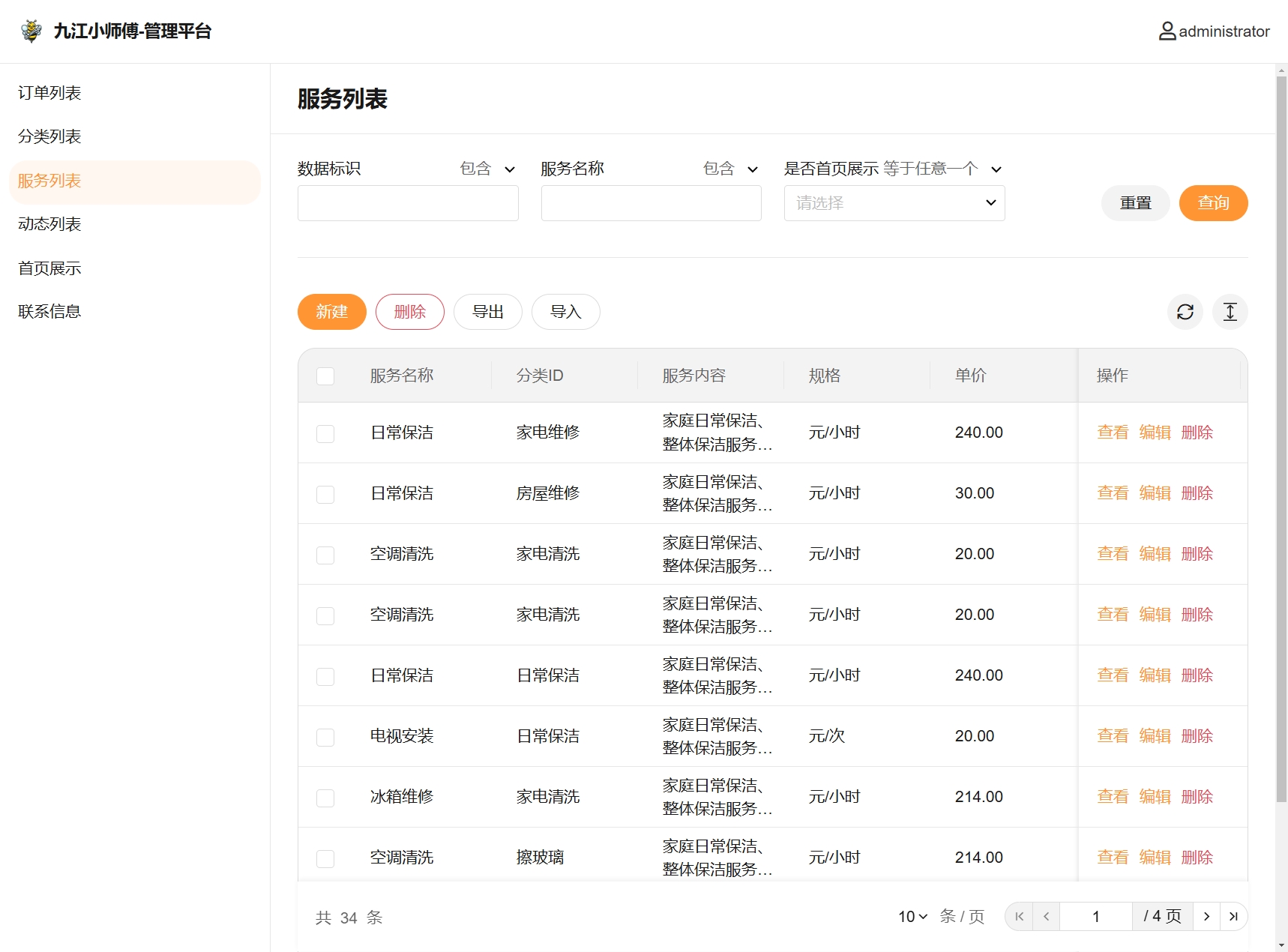Click the administrator user icon
Image resolution: width=1288 pixels, height=952 pixels.
(1167, 31)
